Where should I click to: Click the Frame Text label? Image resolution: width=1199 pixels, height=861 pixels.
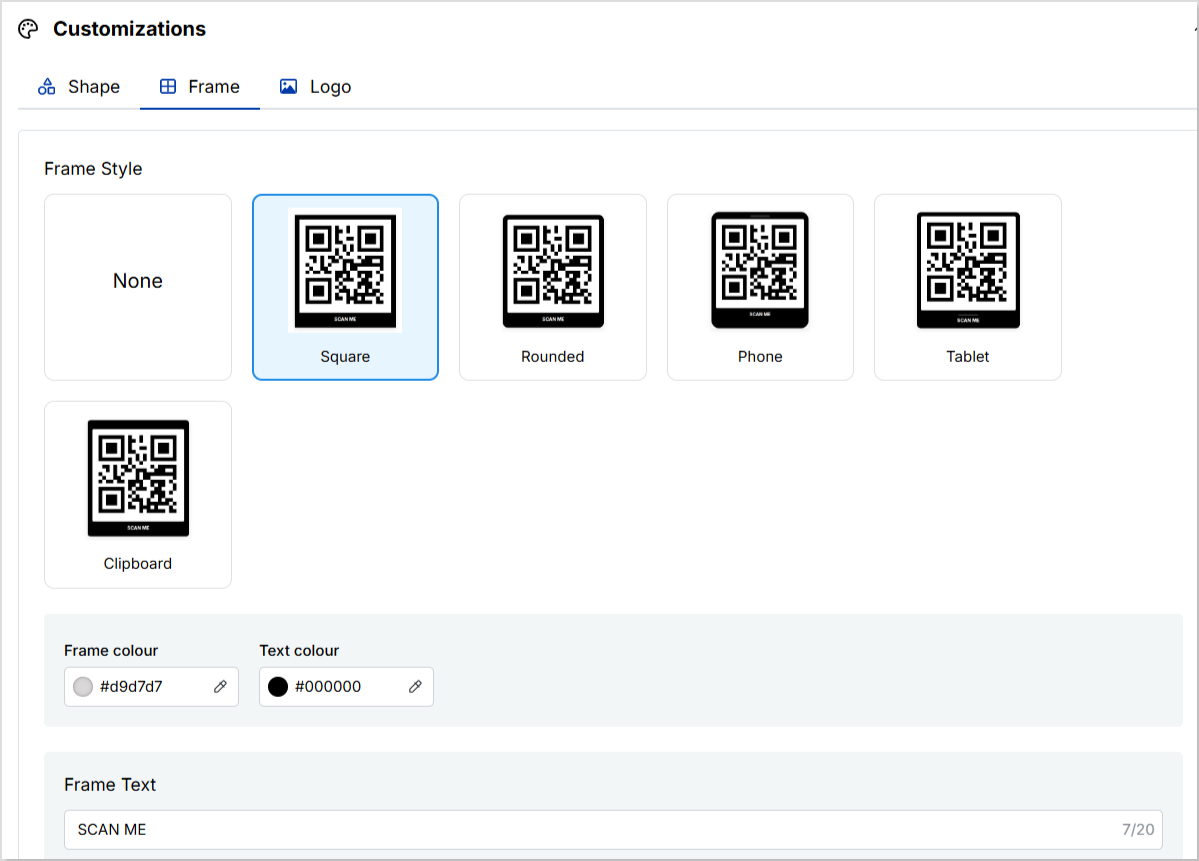click(x=110, y=785)
